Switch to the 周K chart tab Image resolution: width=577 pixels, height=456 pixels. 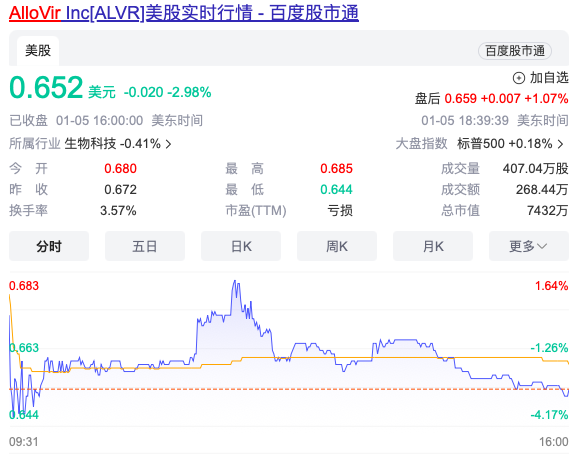pyautogui.click(x=337, y=246)
